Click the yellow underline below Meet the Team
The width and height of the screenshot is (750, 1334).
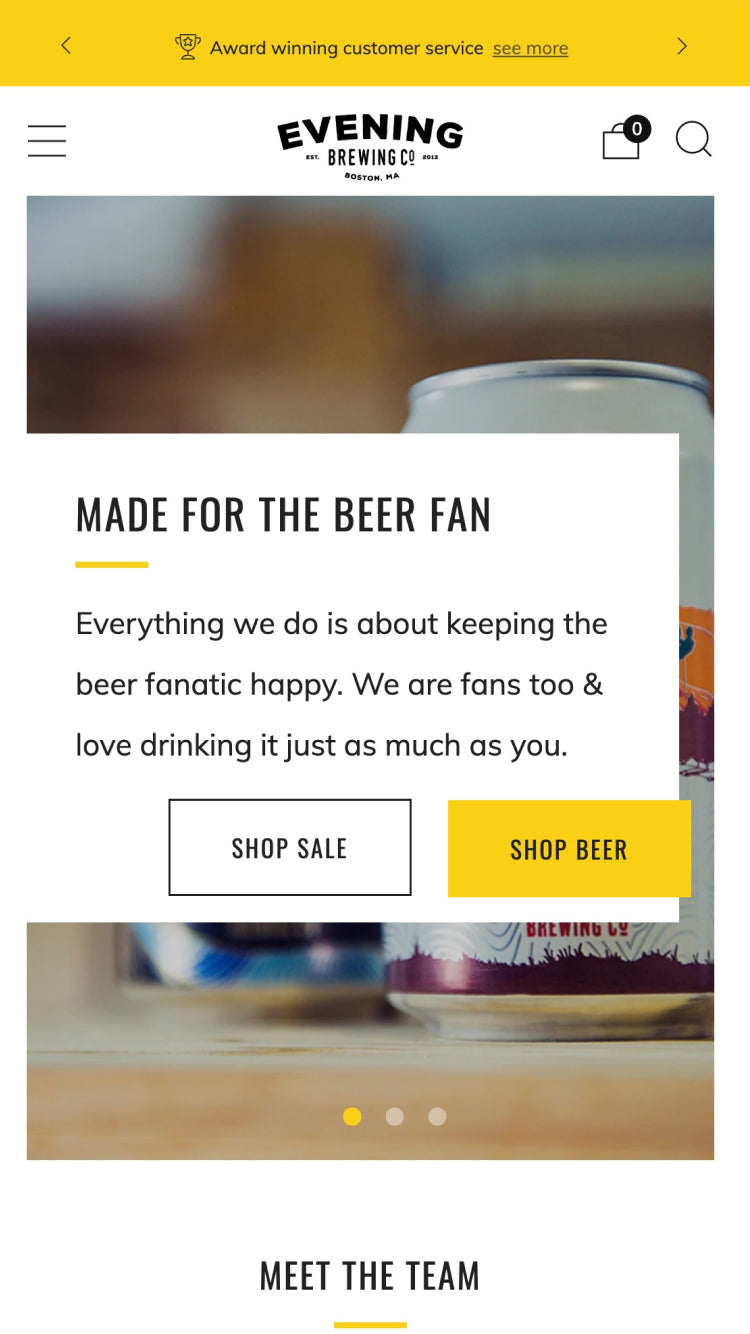click(x=370, y=1325)
